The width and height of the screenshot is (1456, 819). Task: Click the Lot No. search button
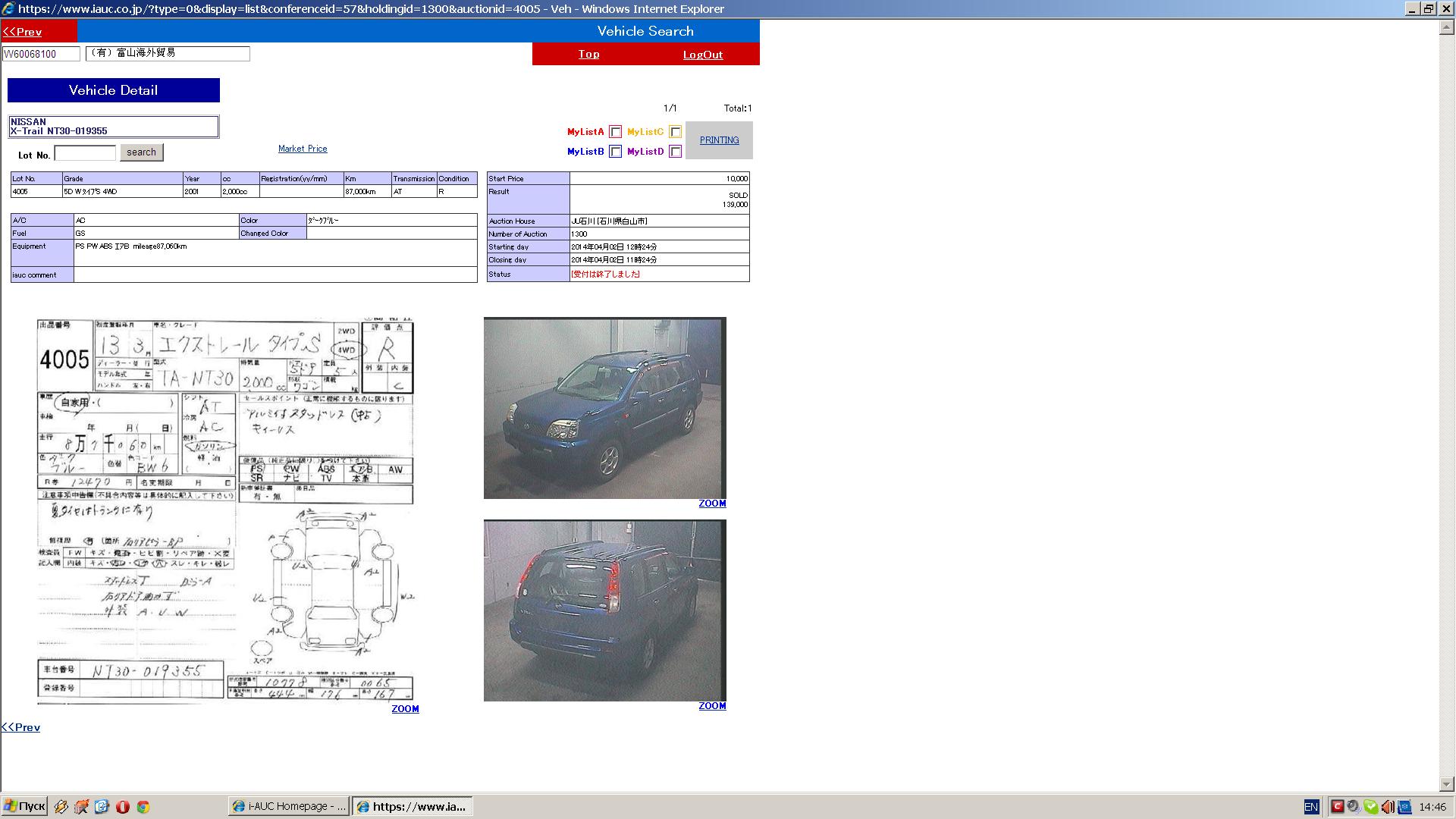141,152
